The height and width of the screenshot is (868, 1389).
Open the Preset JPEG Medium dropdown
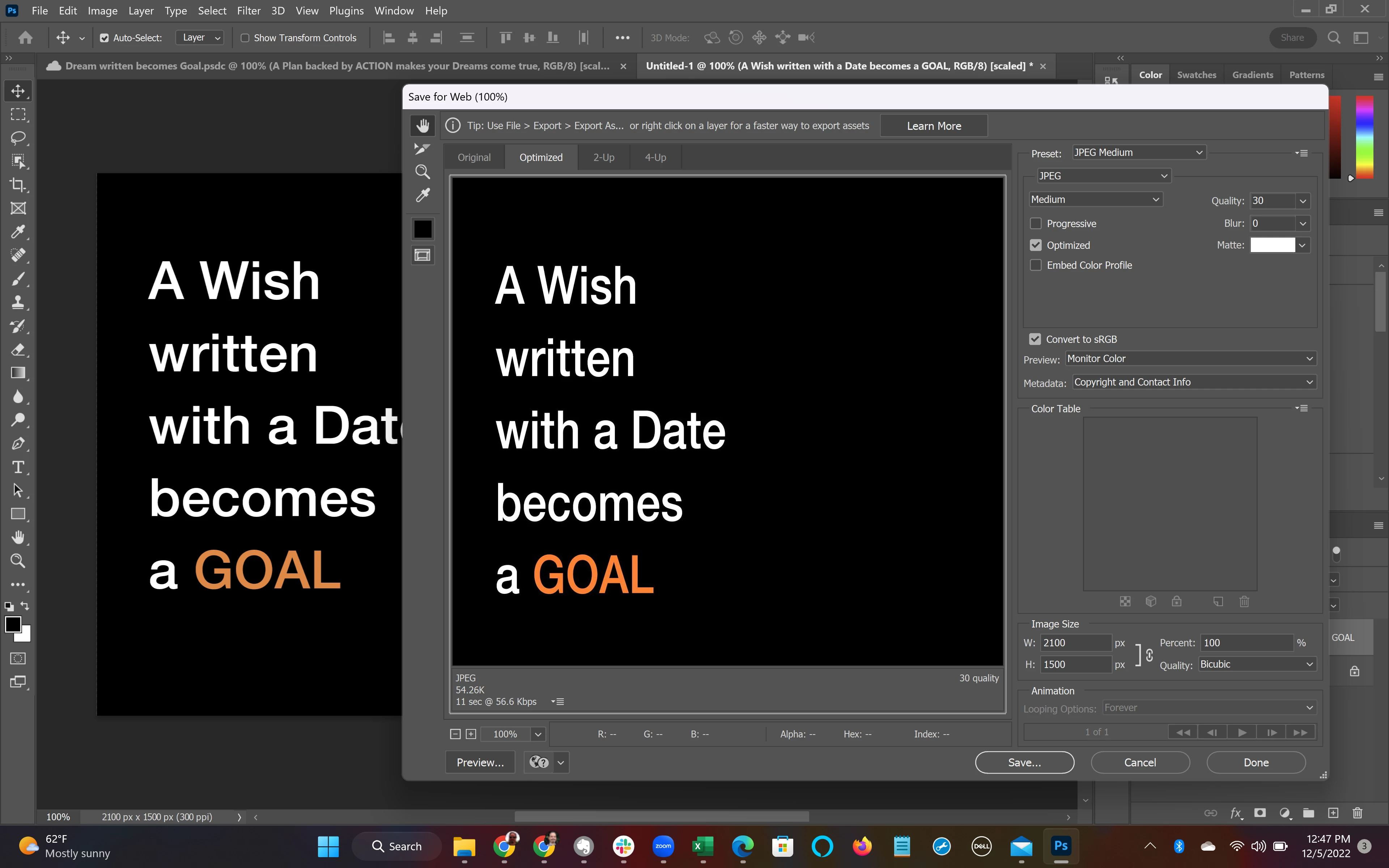click(1138, 152)
